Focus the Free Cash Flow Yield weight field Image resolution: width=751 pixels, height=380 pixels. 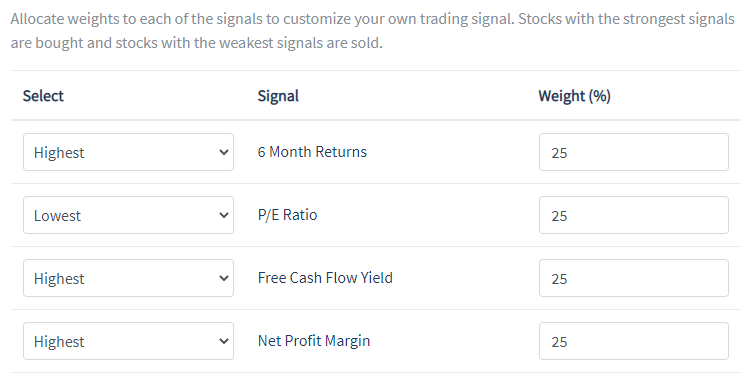[634, 278]
